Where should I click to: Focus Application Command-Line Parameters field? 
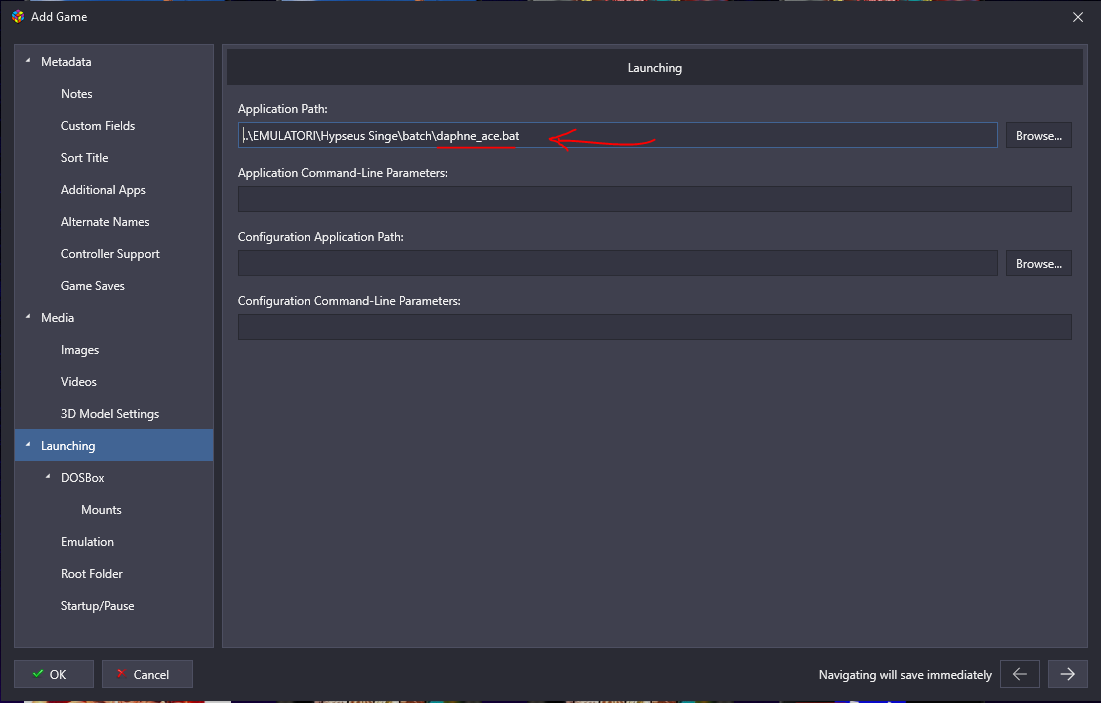(654, 199)
